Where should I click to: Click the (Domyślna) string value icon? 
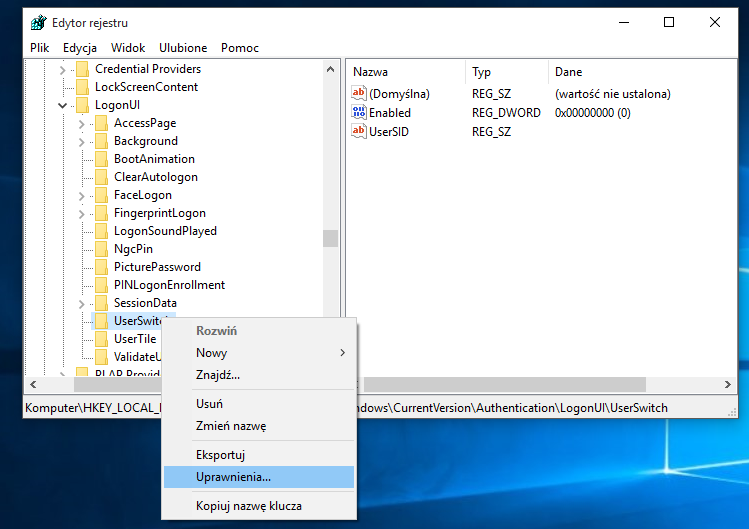point(359,93)
